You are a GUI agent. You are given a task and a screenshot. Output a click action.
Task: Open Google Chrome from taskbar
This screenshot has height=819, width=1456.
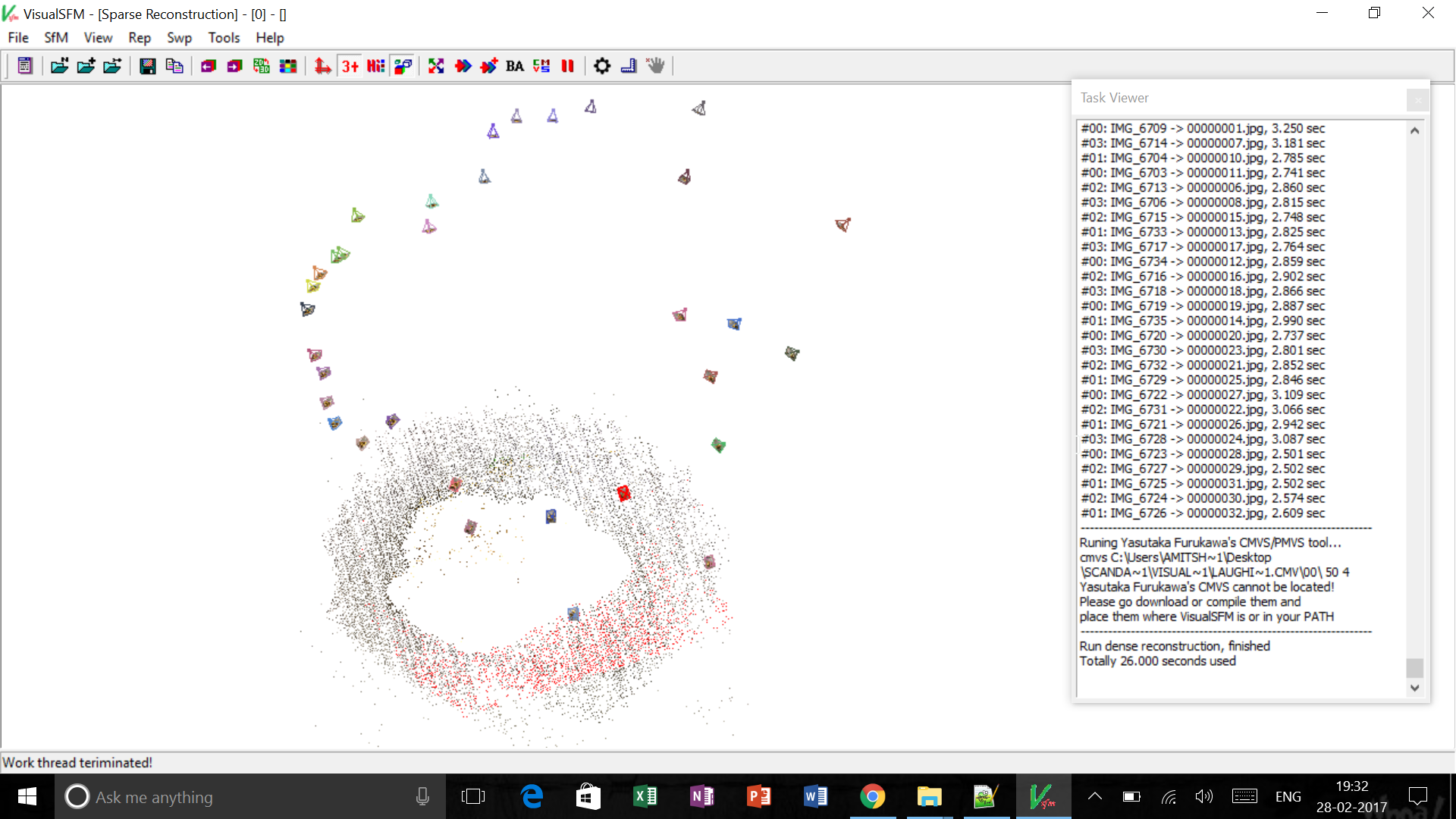(x=872, y=796)
